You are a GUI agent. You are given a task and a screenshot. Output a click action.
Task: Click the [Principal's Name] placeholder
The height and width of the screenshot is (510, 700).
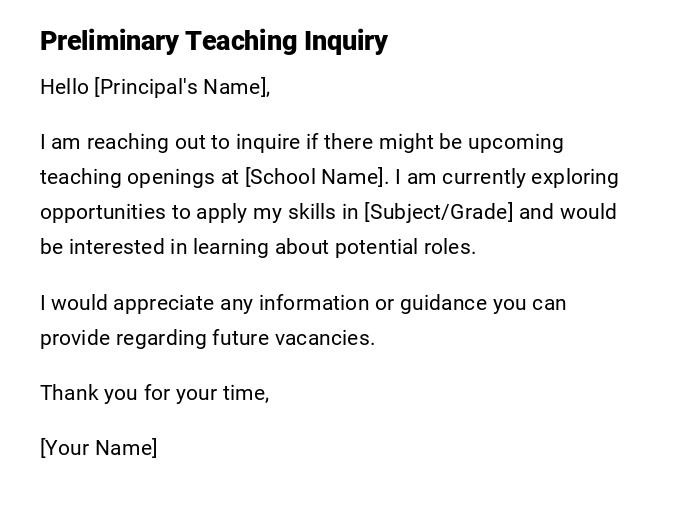181,87
